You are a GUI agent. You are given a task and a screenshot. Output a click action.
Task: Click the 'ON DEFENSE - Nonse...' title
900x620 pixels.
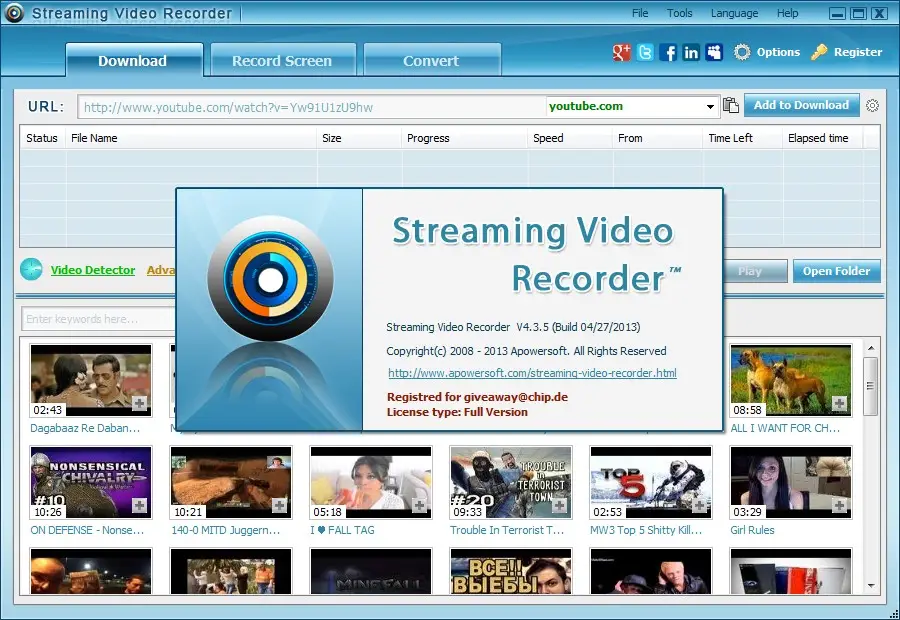click(x=87, y=530)
